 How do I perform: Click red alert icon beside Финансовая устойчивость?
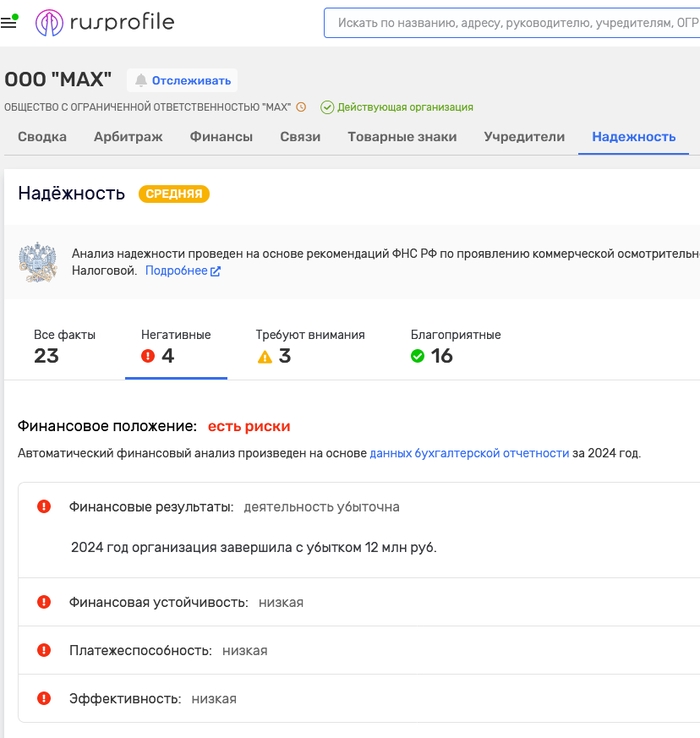[x=44, y=602]
